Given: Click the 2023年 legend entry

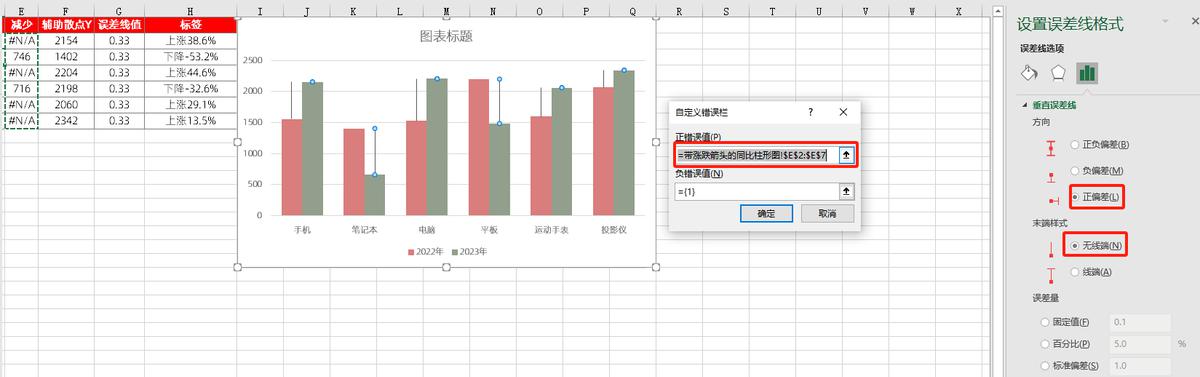Looking at the screenshot, I should click(x=470, y=252).
